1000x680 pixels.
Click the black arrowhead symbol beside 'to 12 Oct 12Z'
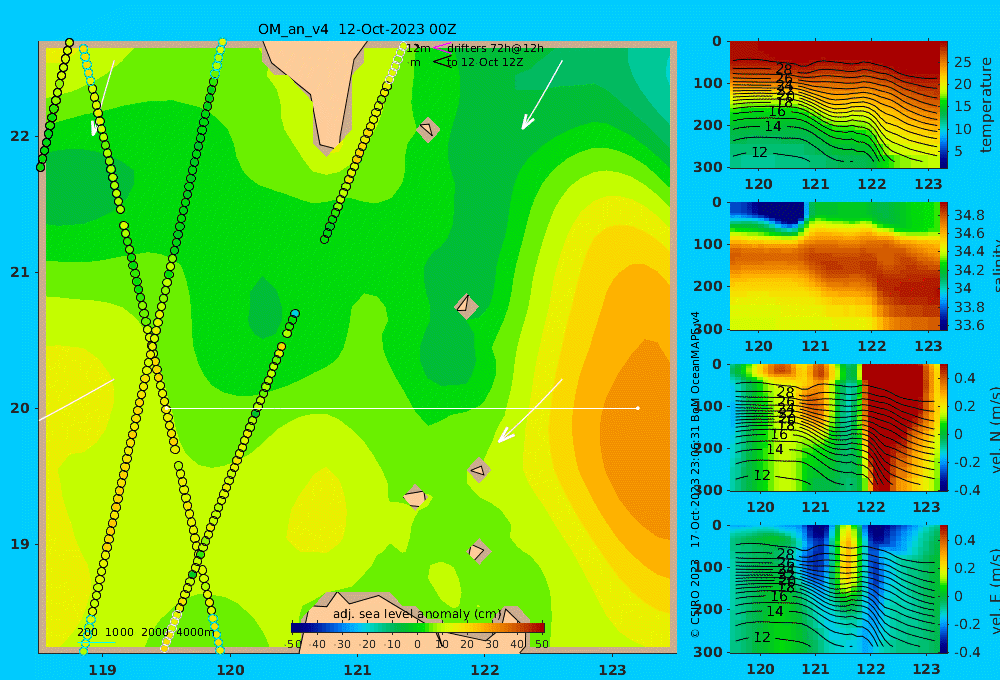pyautogui.click(x=441, y=61)
